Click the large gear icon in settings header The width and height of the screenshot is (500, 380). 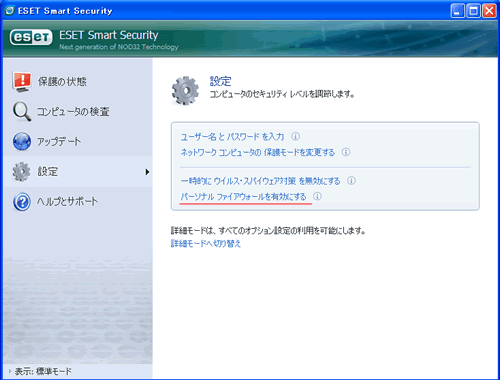click(x=185, y=91)
